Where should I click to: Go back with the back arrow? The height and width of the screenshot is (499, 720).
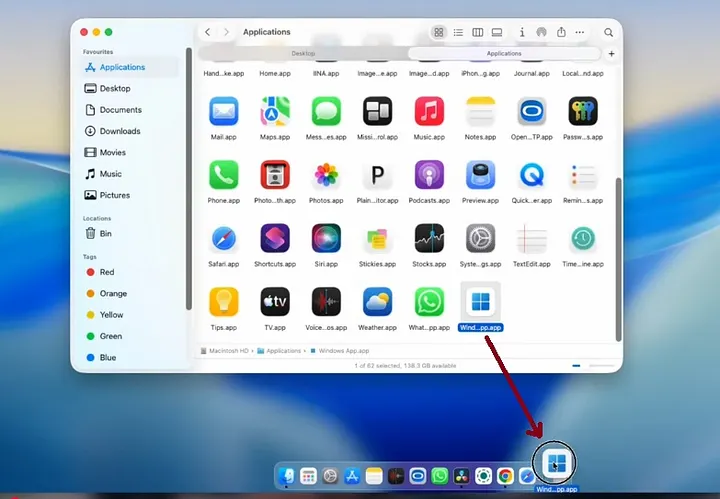[x=208, y=32]
